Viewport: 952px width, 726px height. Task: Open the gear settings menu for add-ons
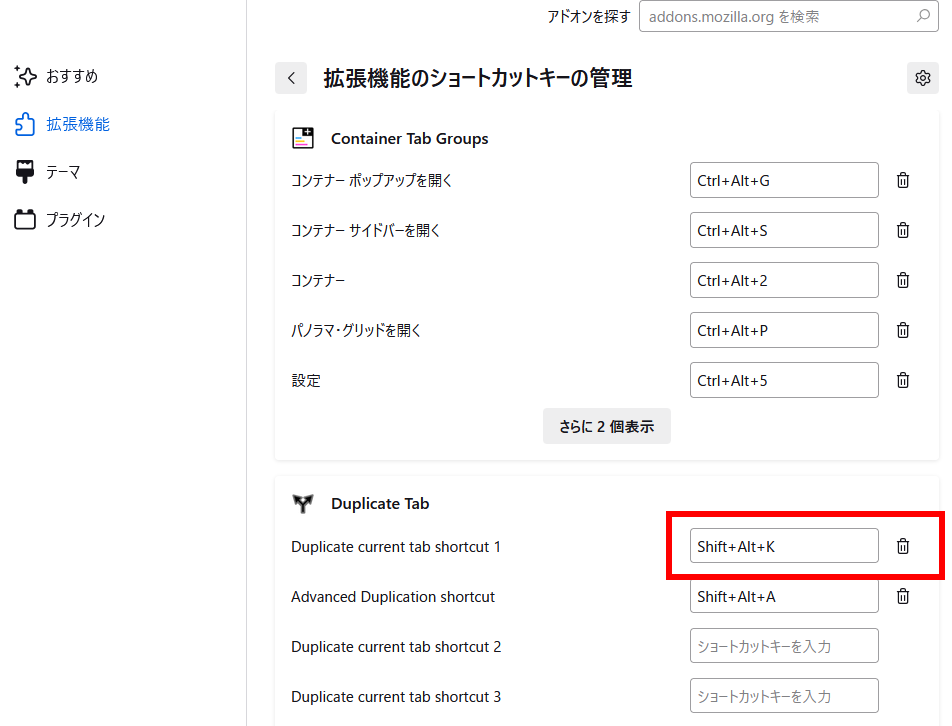tap(923, 78)
